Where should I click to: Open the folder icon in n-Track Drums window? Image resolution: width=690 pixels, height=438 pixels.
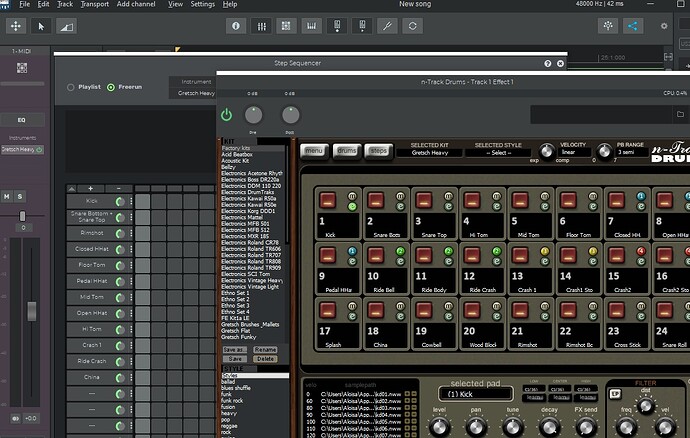[680, 114]
